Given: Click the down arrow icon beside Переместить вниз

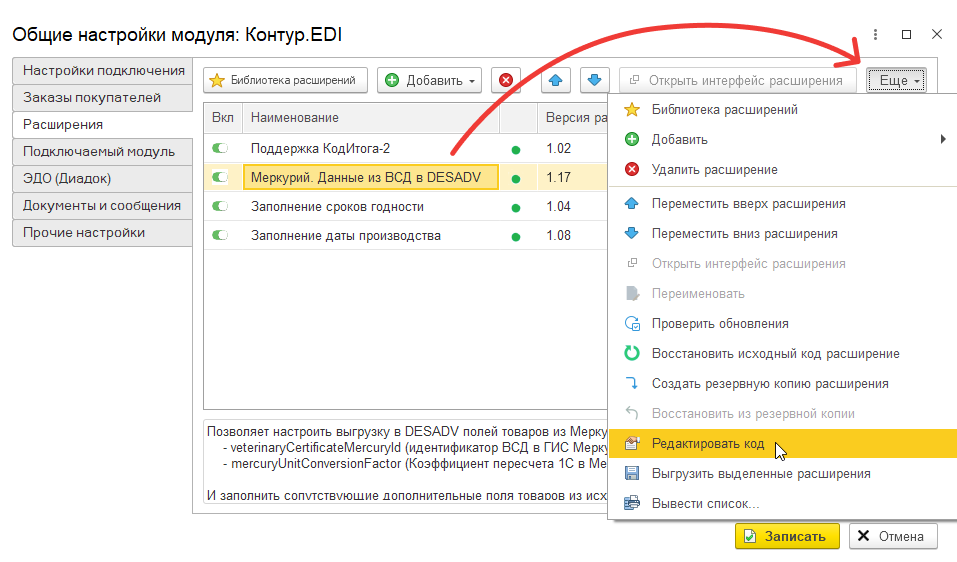Looking at the screenshot, I should point(632,233).
